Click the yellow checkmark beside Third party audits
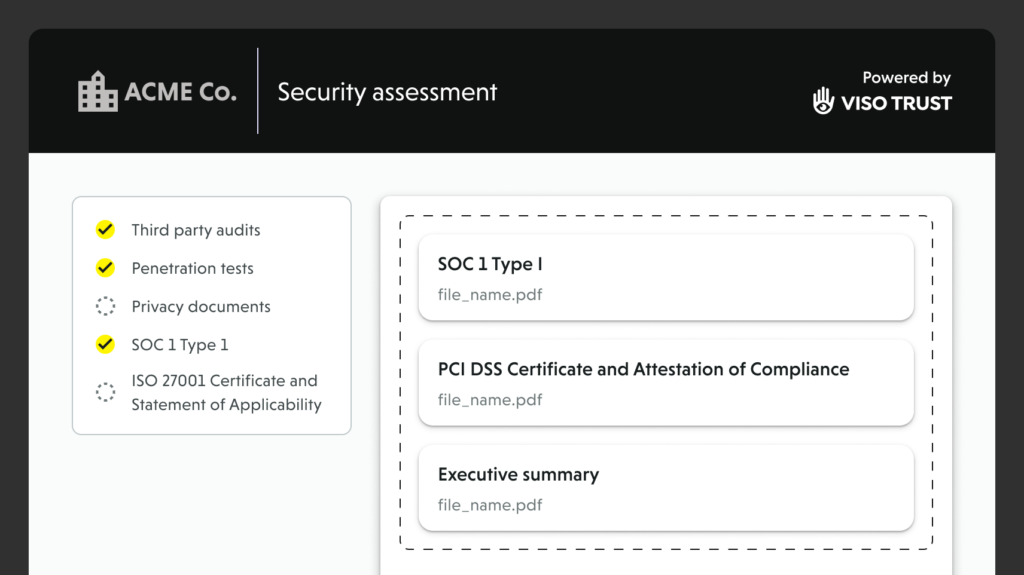 point(105,230)
